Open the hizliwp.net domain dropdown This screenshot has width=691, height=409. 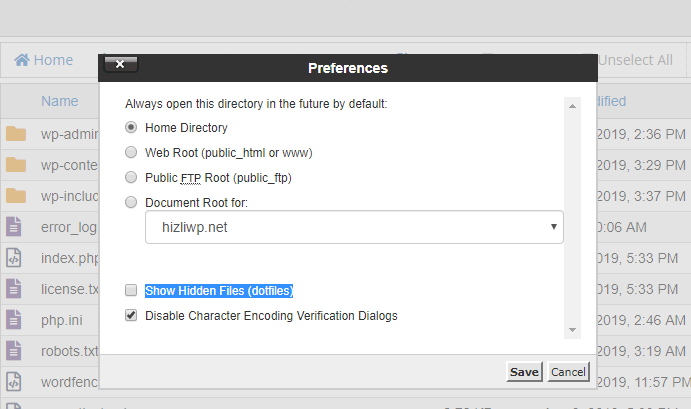tap(354, 227)
